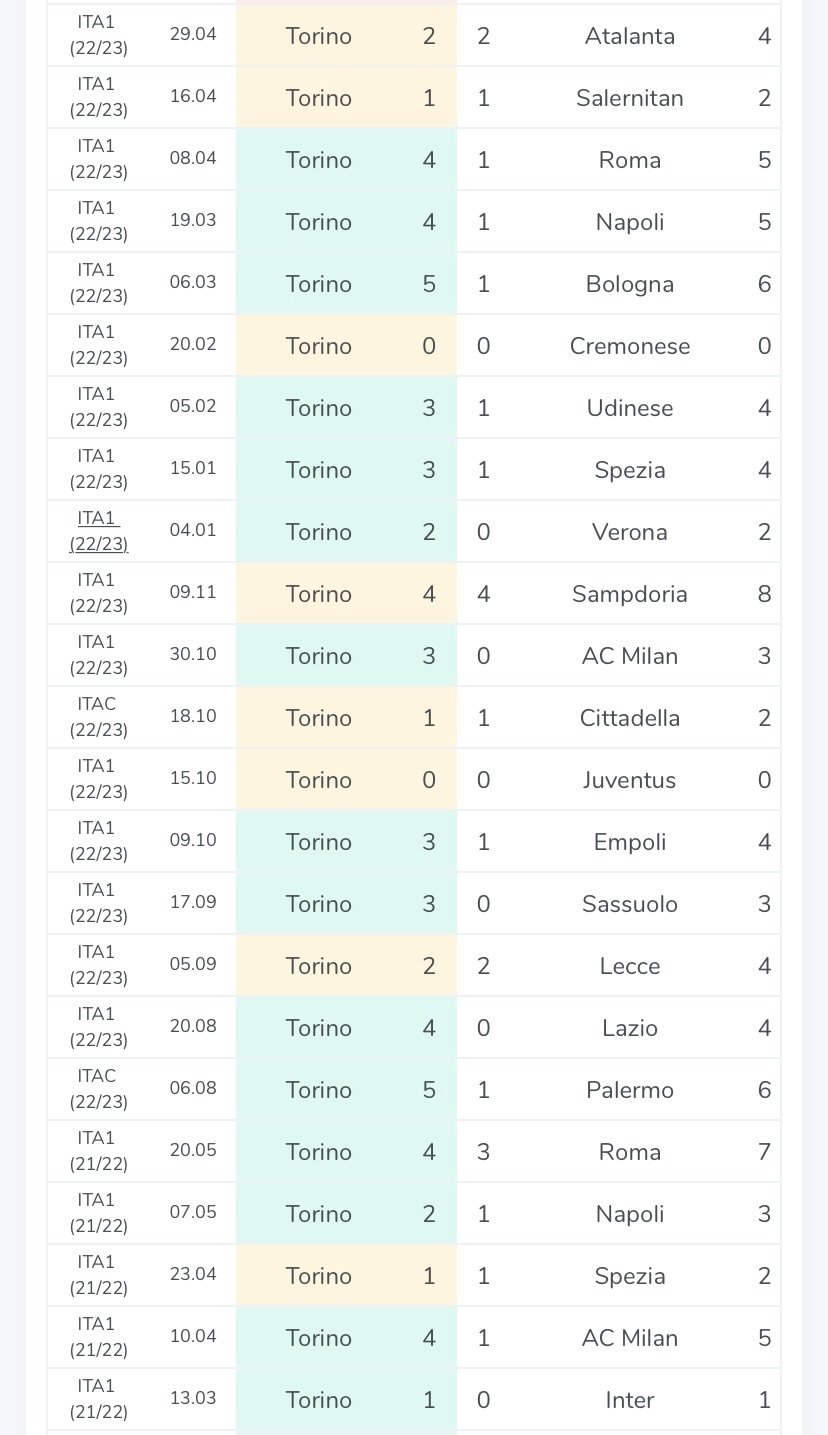Click the total 8 in Sampdoria row
Viewport: 828px width, 1435px height.
(764, 594)
